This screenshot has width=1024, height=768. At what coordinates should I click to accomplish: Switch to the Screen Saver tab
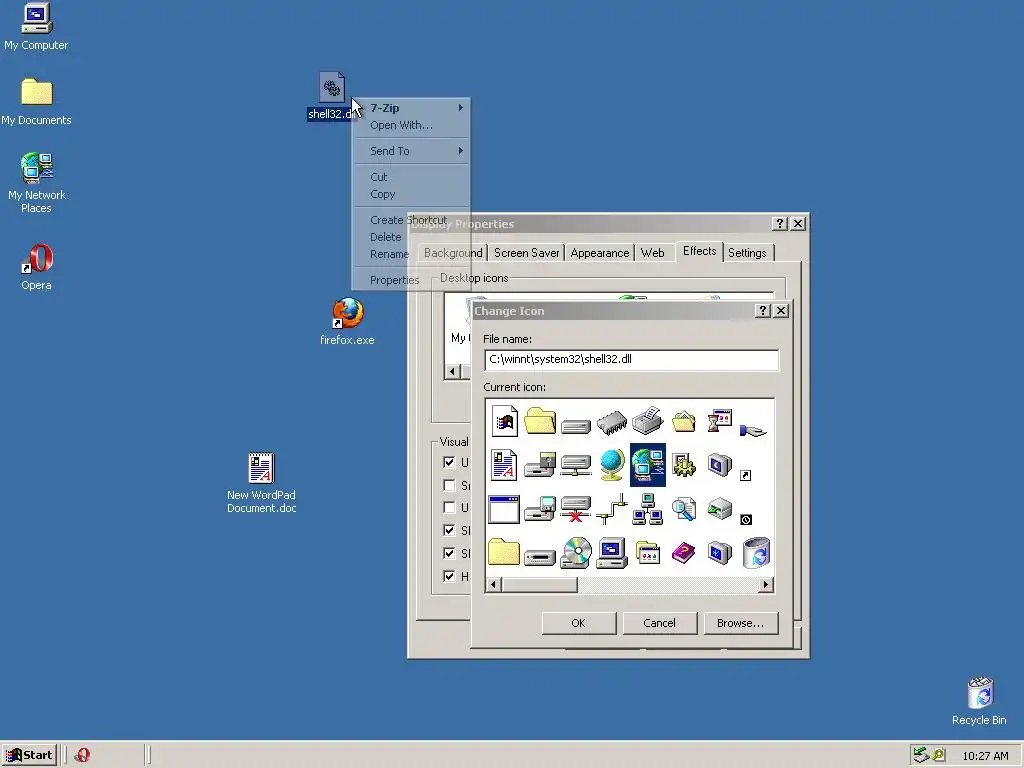pos(526,253)
